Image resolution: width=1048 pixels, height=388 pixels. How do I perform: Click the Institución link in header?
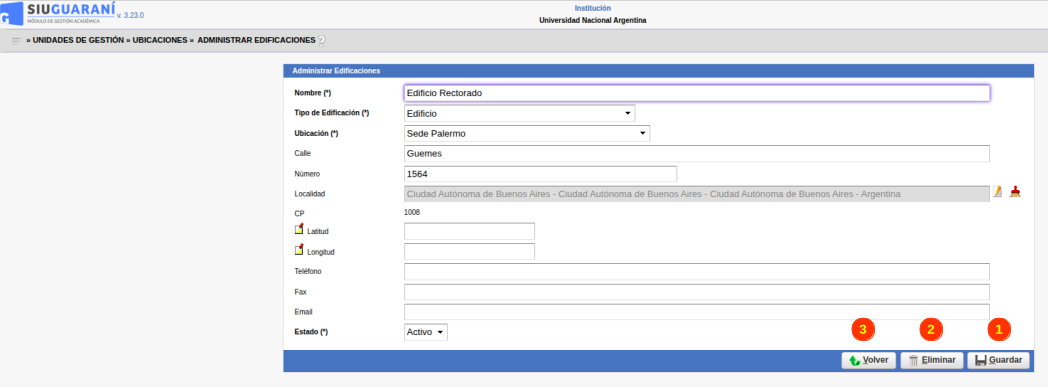coord(592,9)
